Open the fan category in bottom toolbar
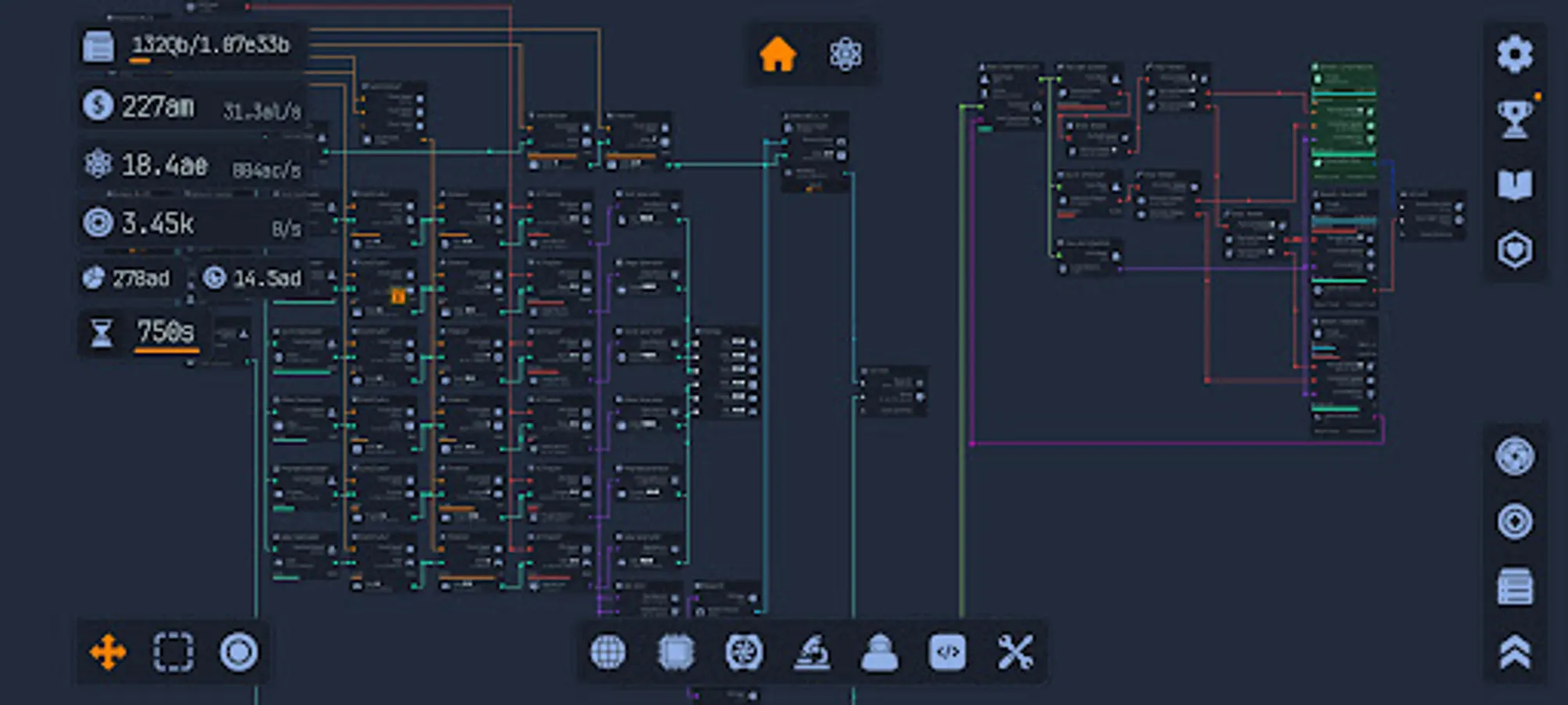This screenshot has width=1568, height=705. [744, 652]
